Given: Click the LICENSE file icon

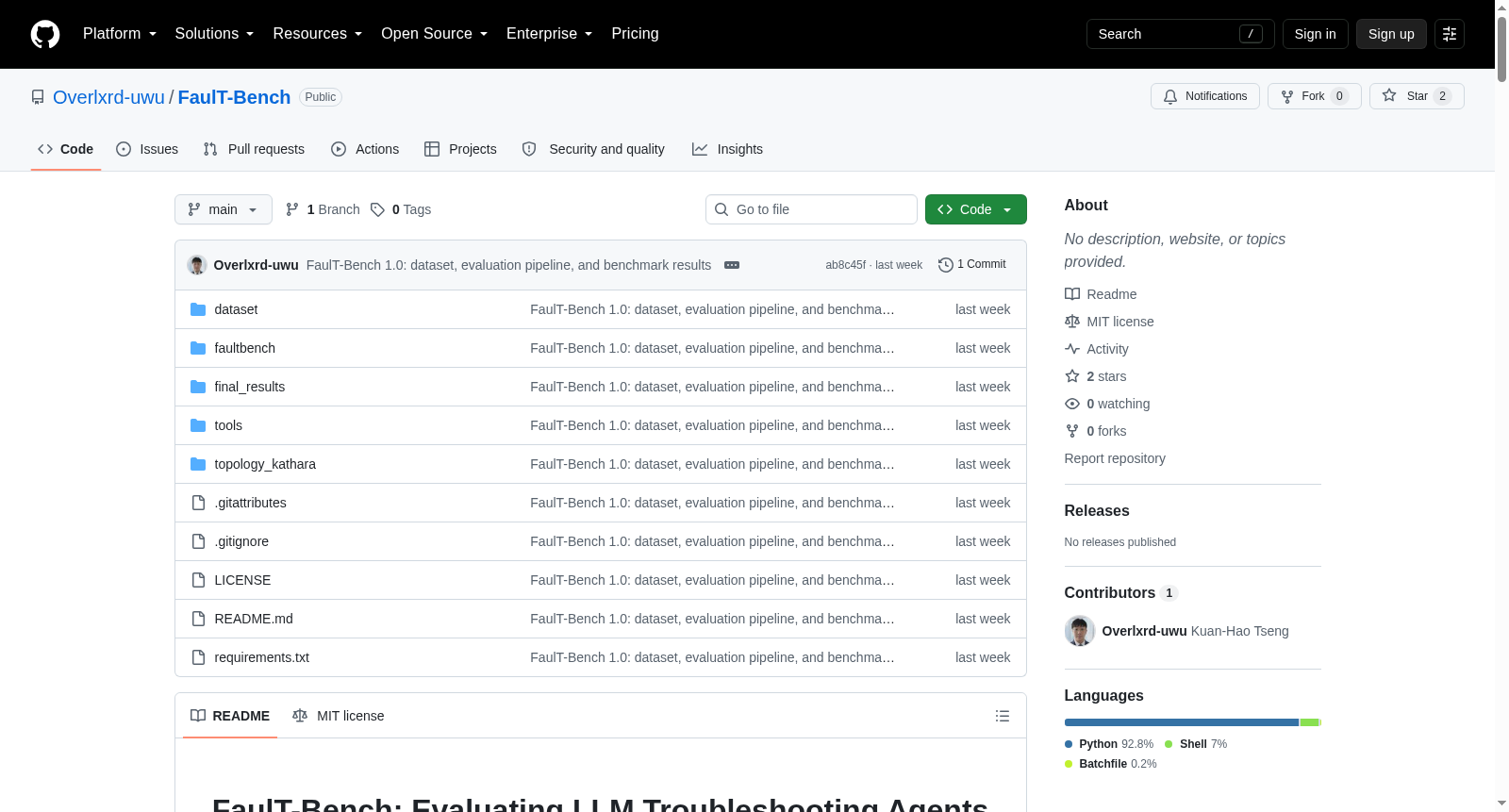Looking at the screenshot, I should click(x=198, y=580).
